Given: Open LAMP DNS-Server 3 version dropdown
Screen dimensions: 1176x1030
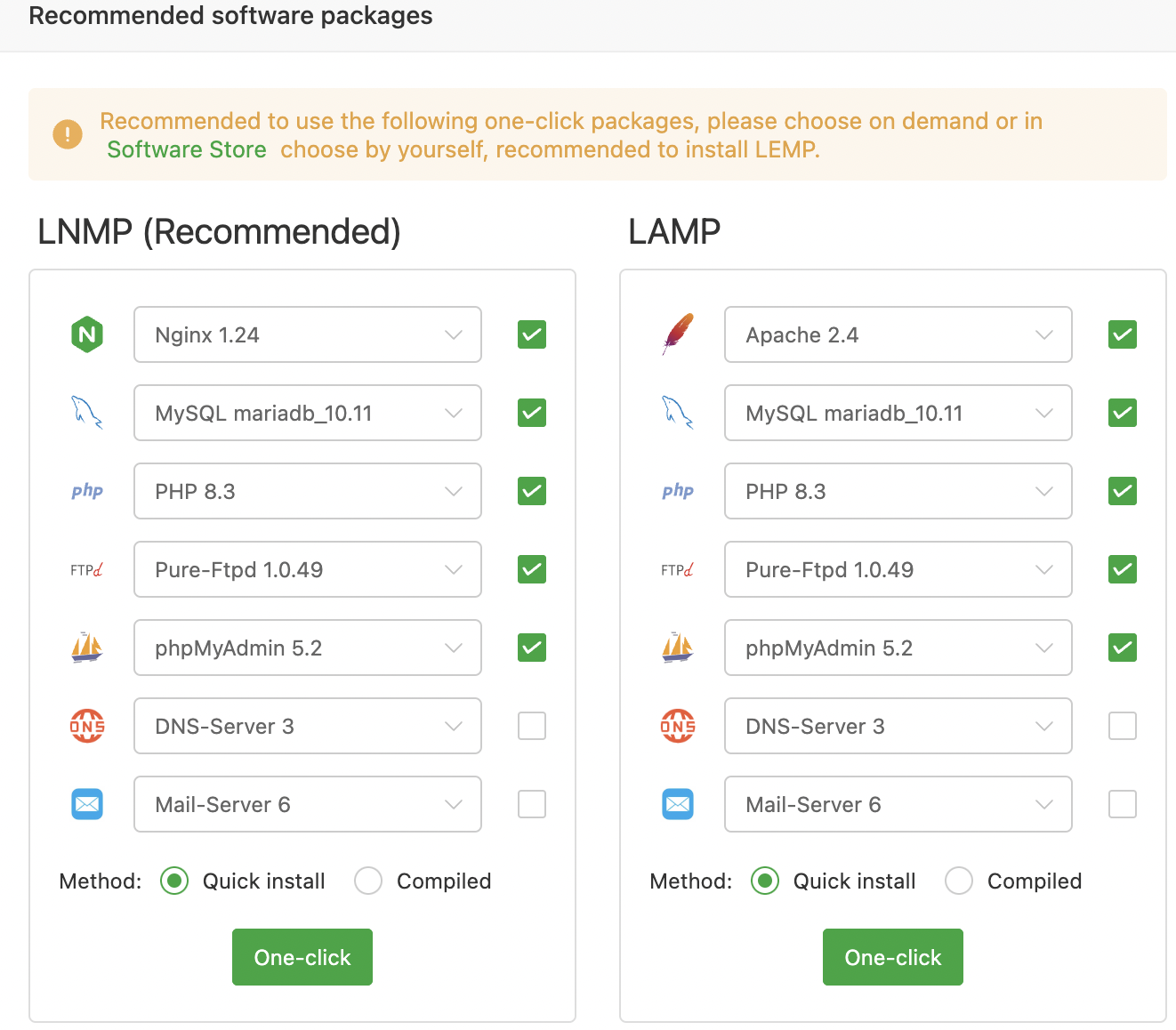Looking at the screenshot, I should pos(898,726).
